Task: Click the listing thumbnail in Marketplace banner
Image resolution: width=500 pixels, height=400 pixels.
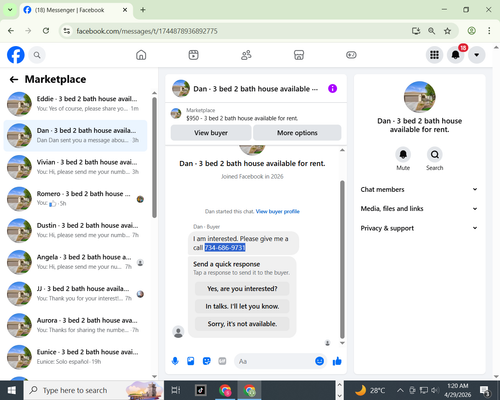Action: 176,113
